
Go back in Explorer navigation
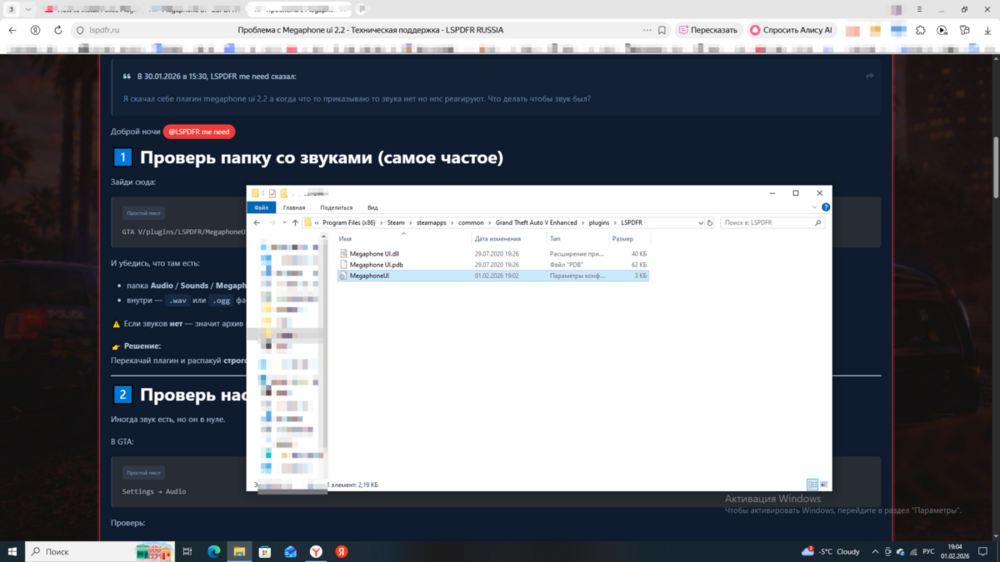click(257, 223)
